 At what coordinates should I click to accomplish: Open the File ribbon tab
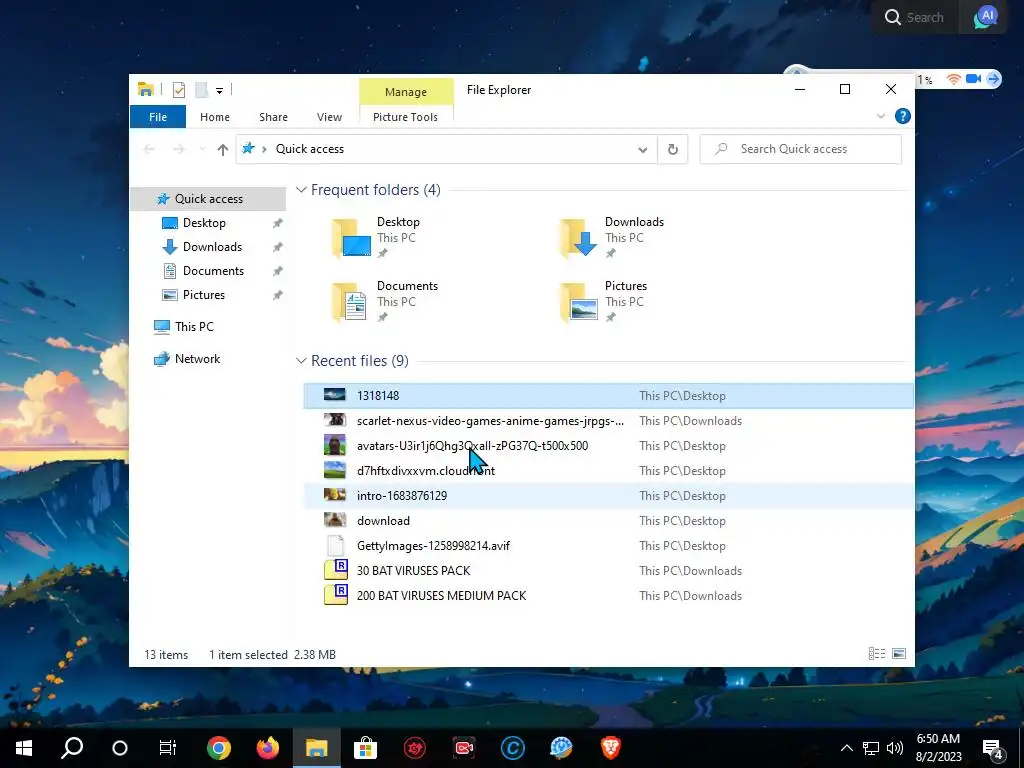(157, 117)
